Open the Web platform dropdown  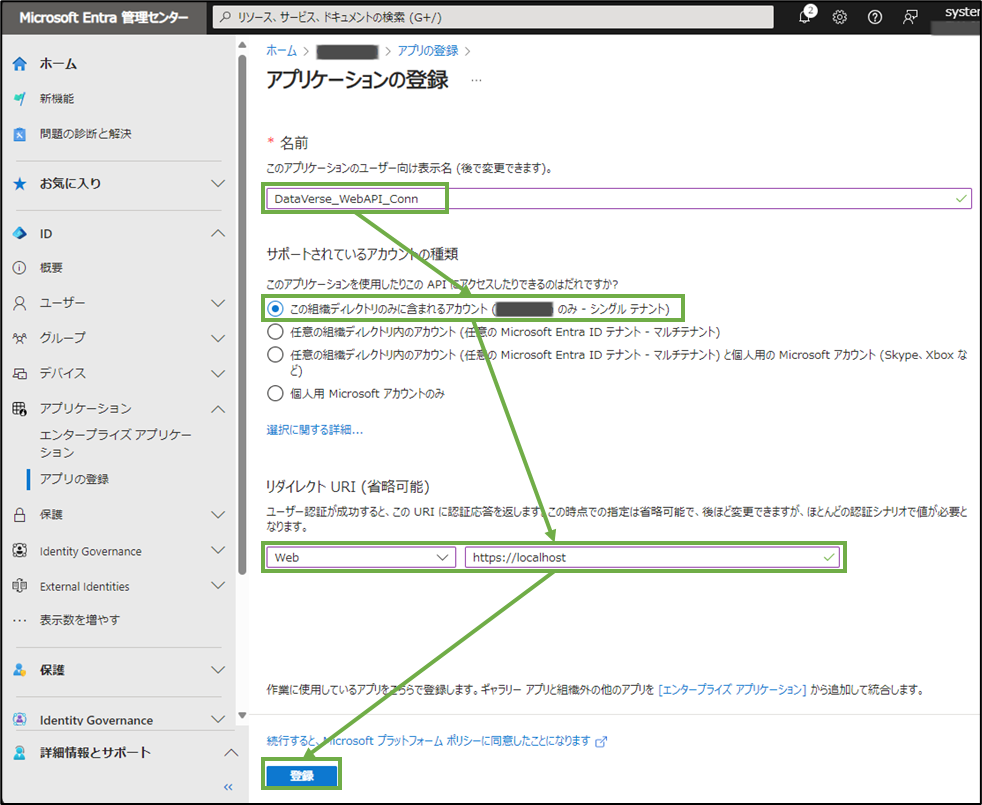[361, 558]
